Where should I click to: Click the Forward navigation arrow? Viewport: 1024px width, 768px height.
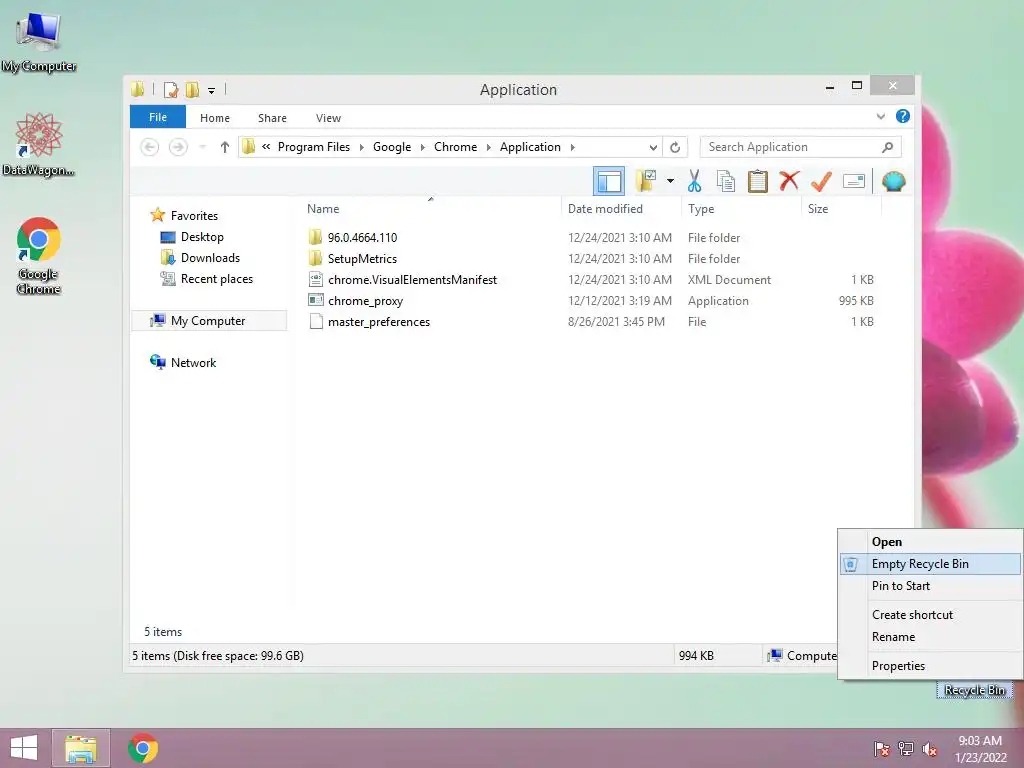point(178,147)
